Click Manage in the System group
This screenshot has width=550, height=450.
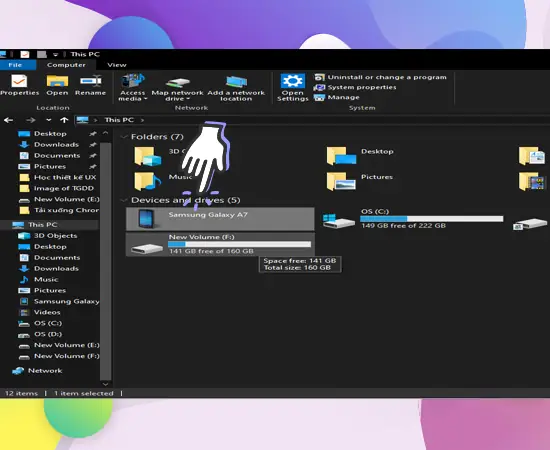[x=337, y=98]
